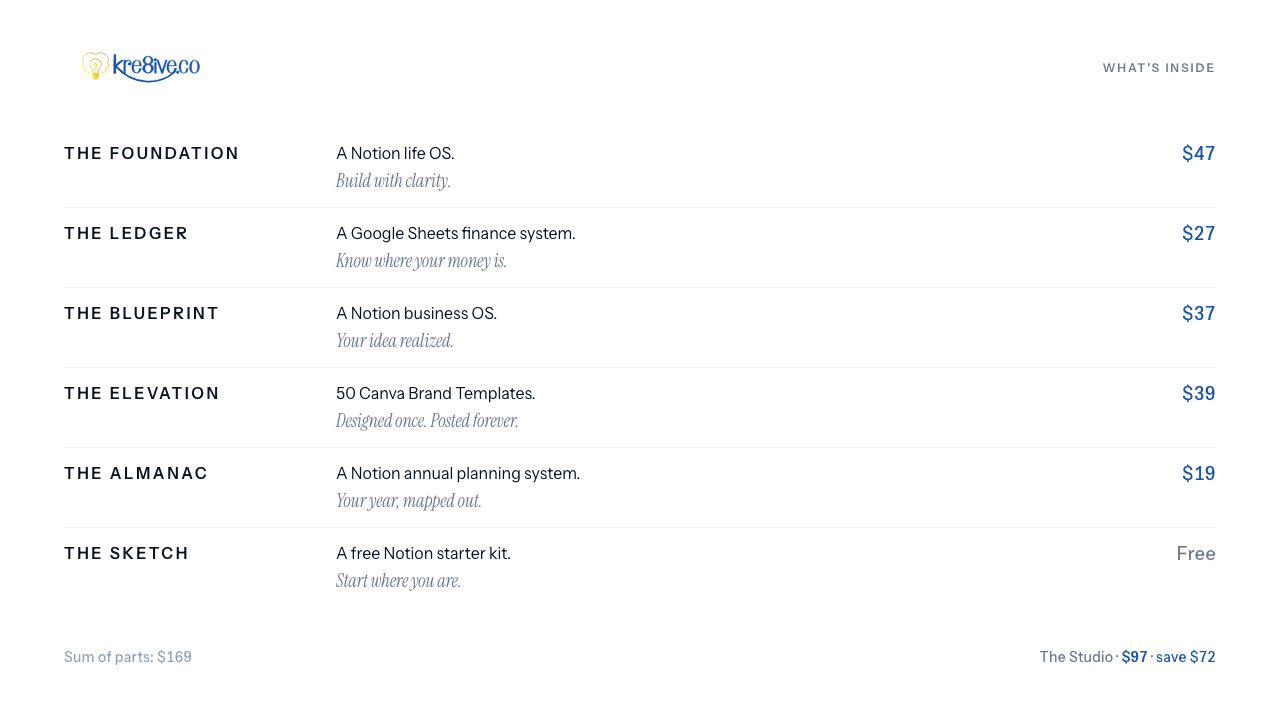Select The Ledger product title
The width and height of the screenshot is (1280, 720).
point(126,233)
